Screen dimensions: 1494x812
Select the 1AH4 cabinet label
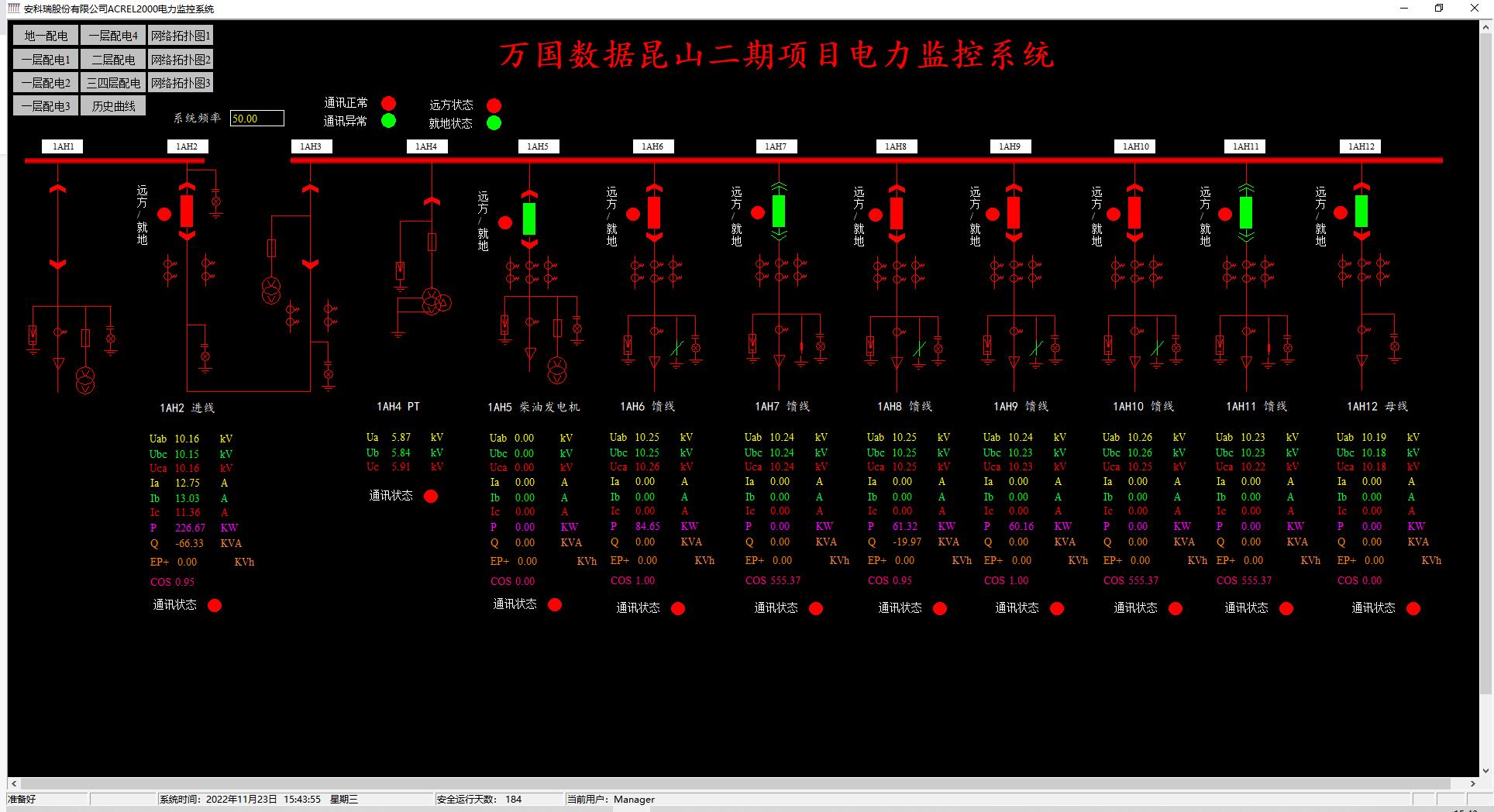point(426,146)
